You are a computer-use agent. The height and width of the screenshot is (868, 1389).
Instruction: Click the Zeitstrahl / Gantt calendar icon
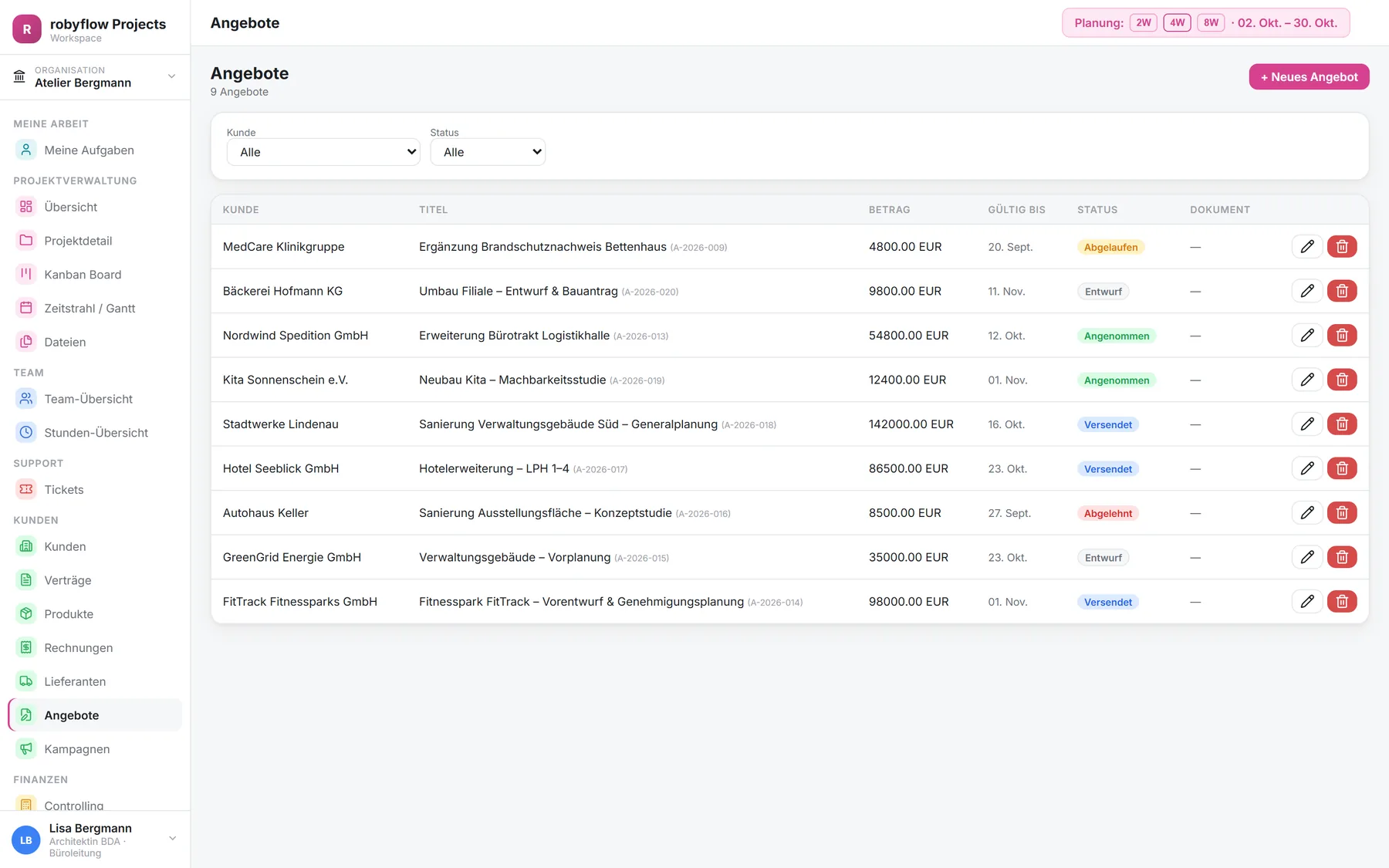(x=26, y=308)
